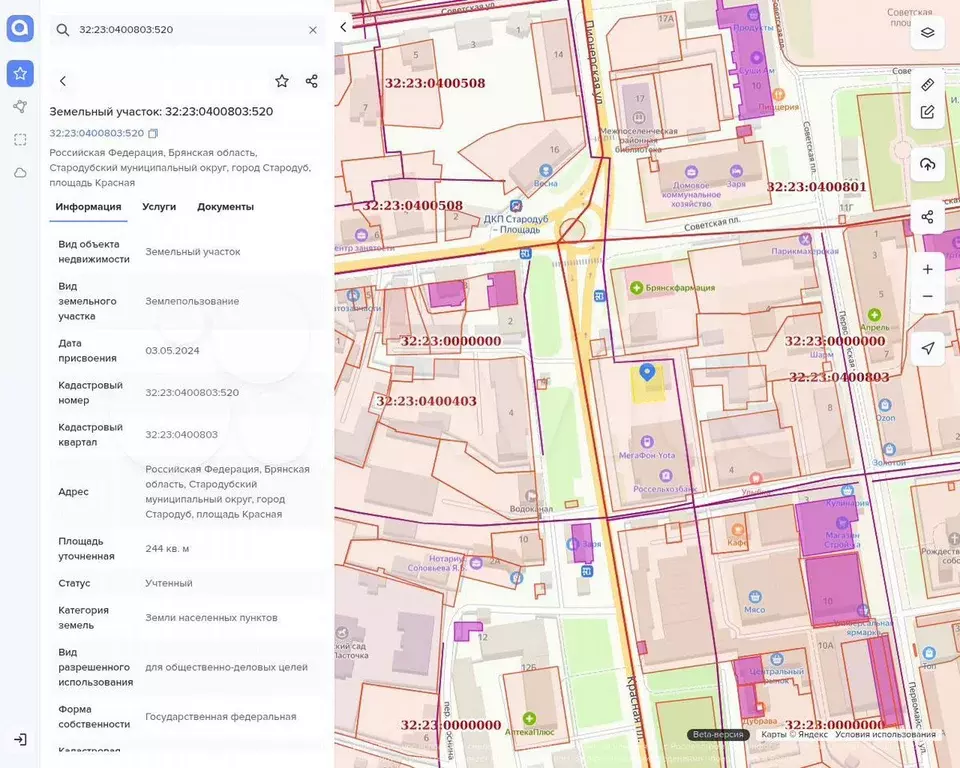Zoom in the map with plus
The height and width of the screenshot is (768, 960).
pyautogui.click(x=928, y=269)
